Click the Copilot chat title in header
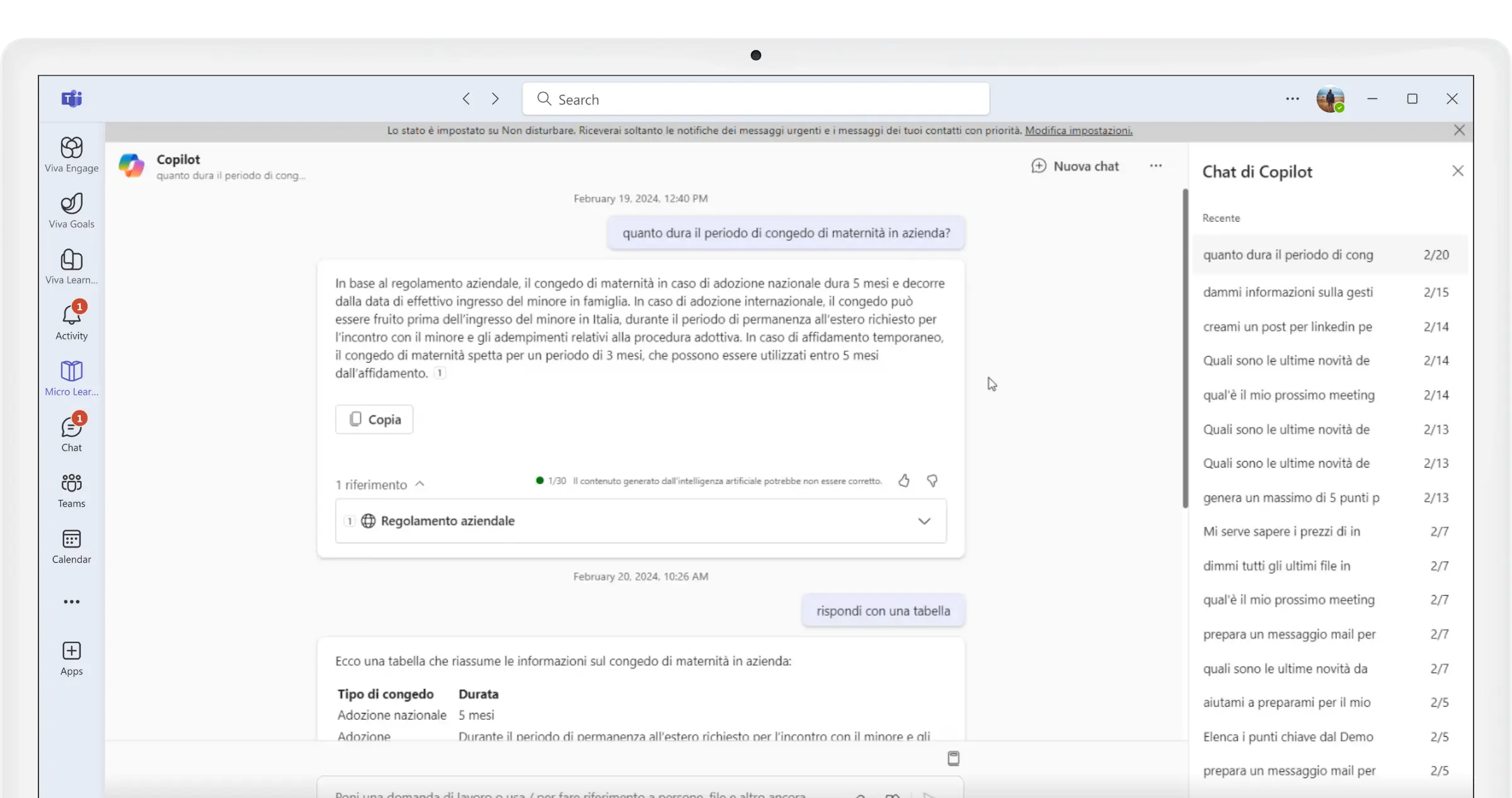The image size is (1512, 798). pyautogui.click(x=178, y=159)
